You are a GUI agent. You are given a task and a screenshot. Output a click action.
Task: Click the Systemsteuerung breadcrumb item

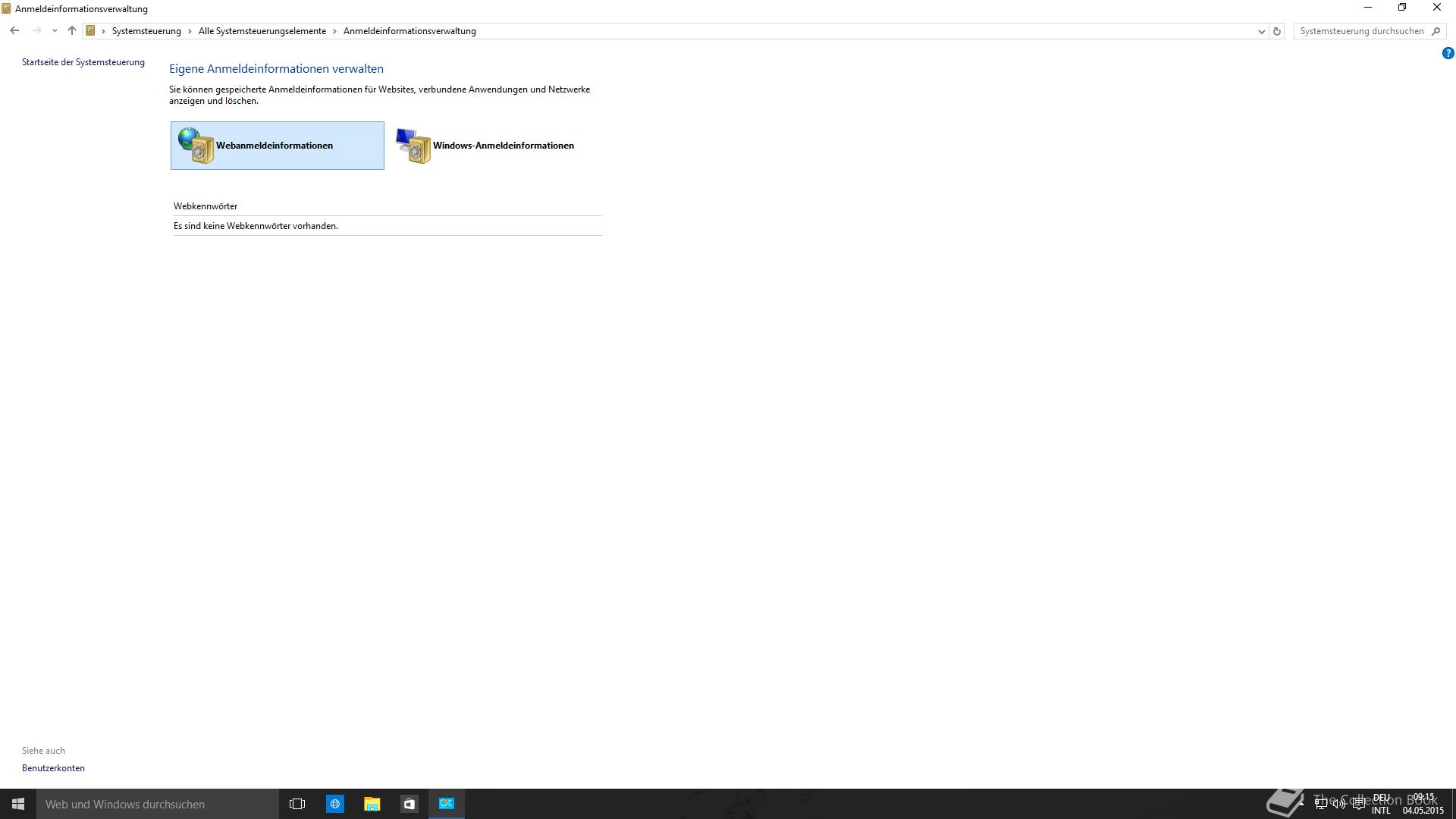point(146,31)
